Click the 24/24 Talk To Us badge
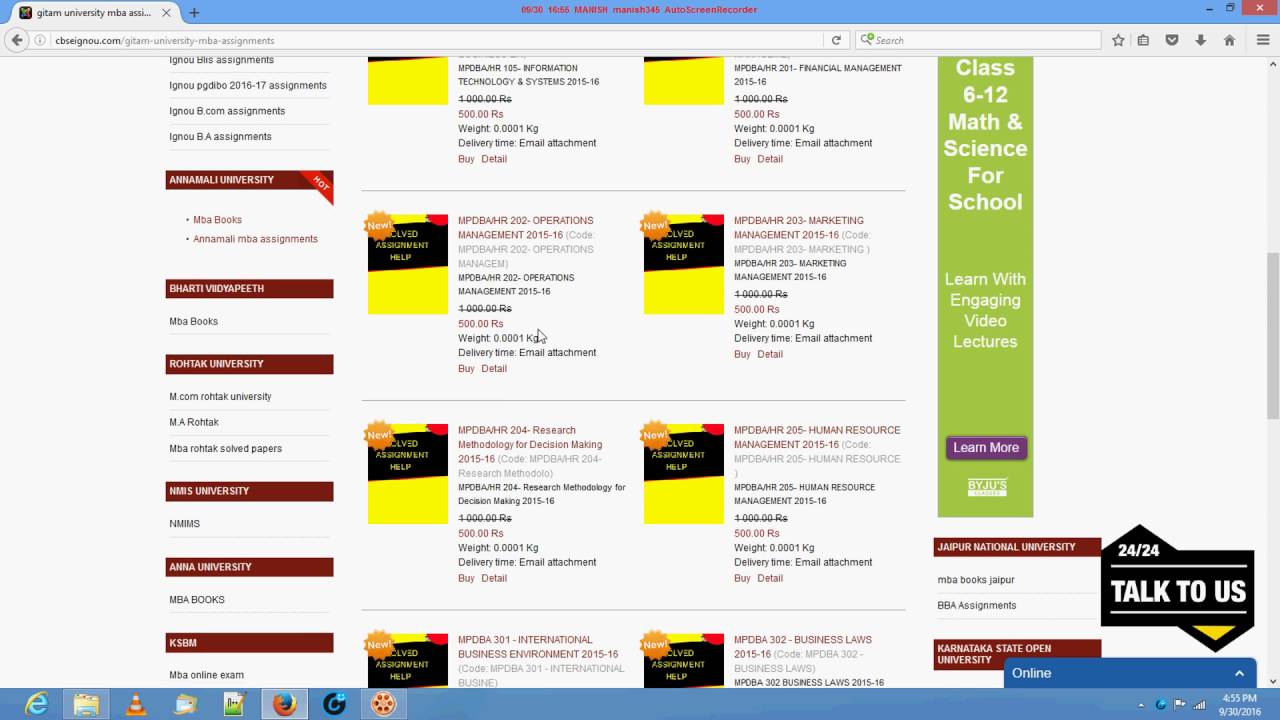Viewport: 1280px width, 720px height. (x=1178, y=588)
